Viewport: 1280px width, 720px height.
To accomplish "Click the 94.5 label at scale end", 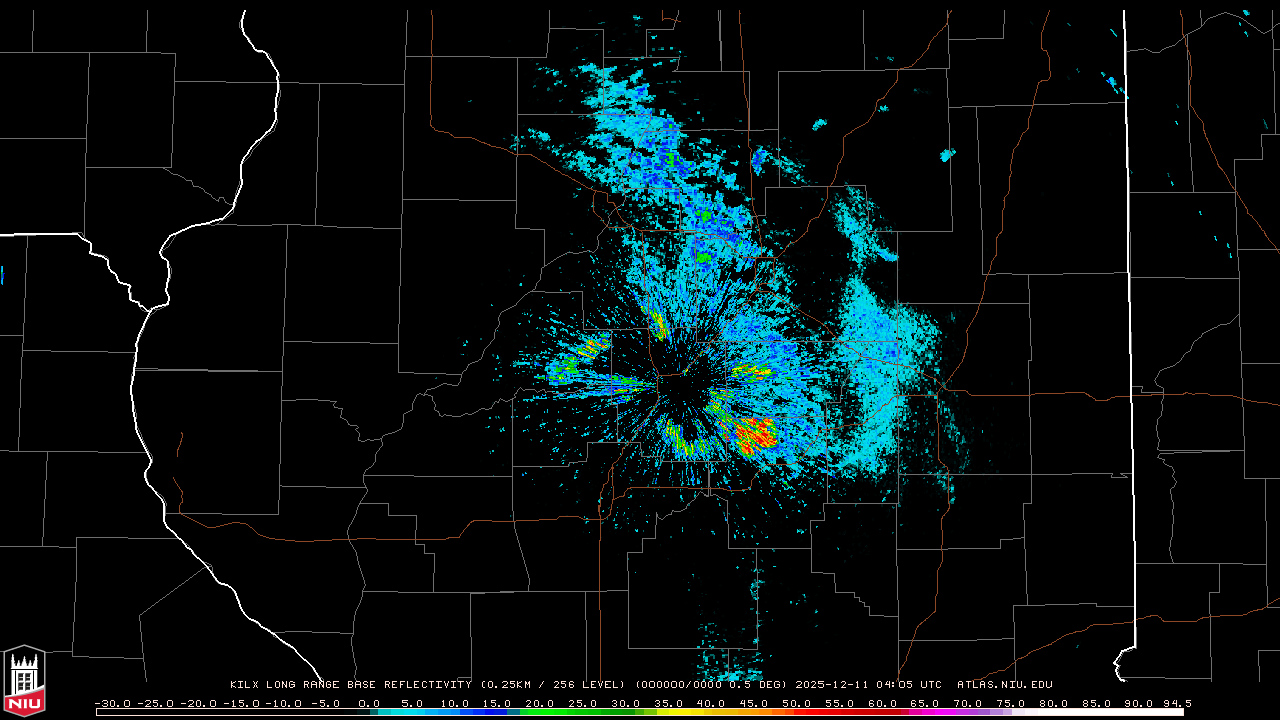I will pyautogui.click(x=1176, y=704).
